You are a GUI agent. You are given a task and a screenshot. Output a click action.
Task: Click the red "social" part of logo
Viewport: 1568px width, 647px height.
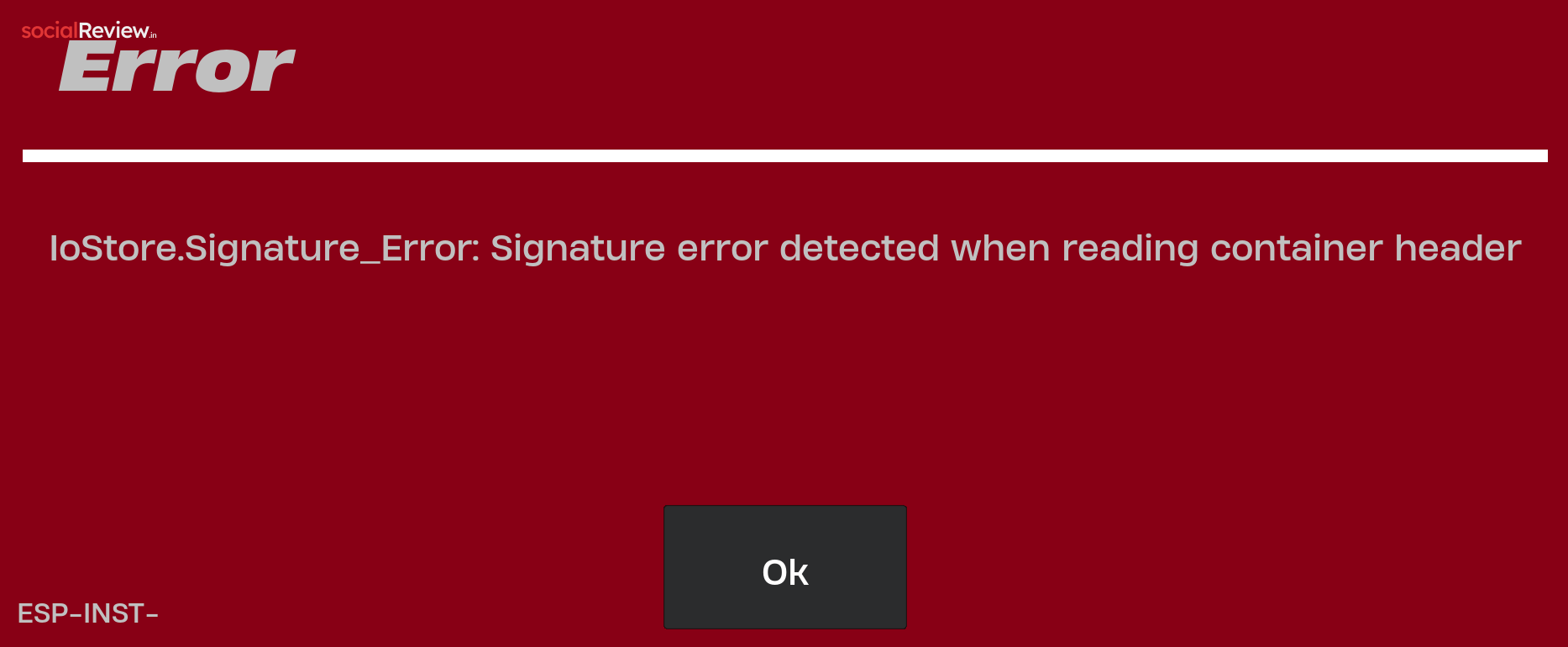pyautogui.click(x=50, y=31)
